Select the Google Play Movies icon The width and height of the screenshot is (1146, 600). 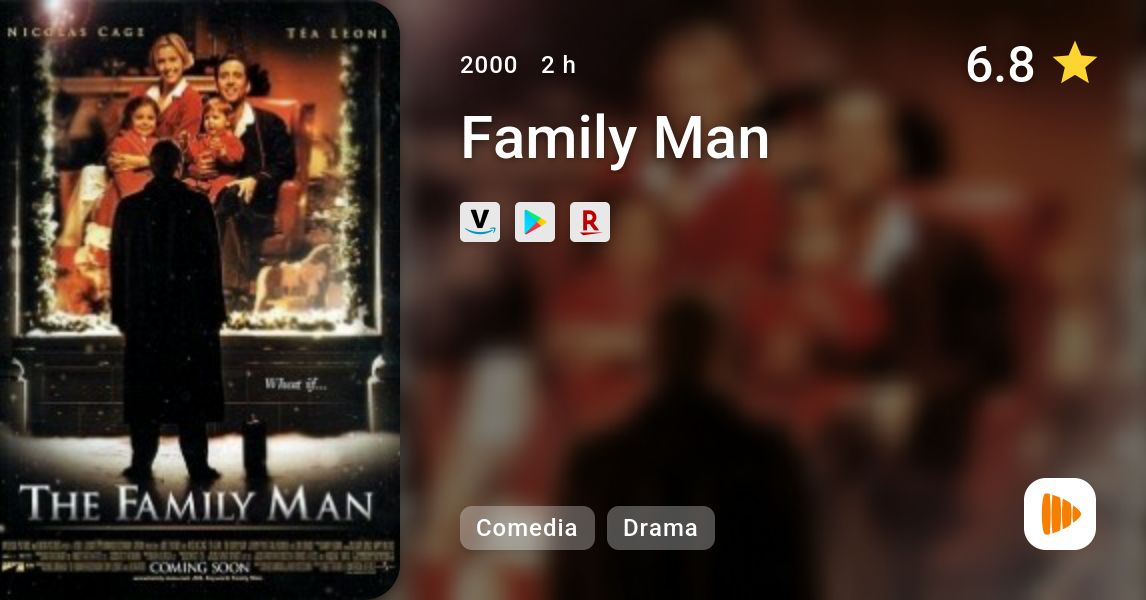point(535,222)
